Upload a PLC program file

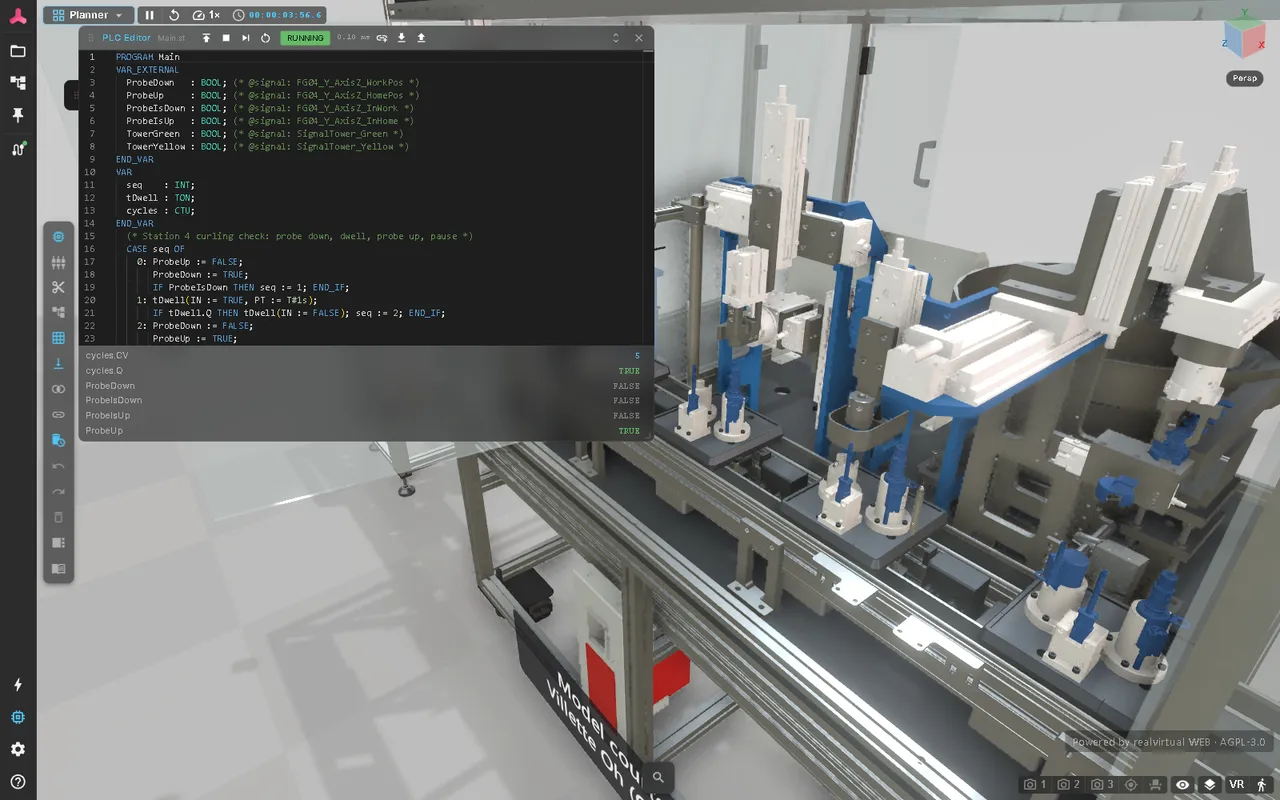click(x=421, y=38)
